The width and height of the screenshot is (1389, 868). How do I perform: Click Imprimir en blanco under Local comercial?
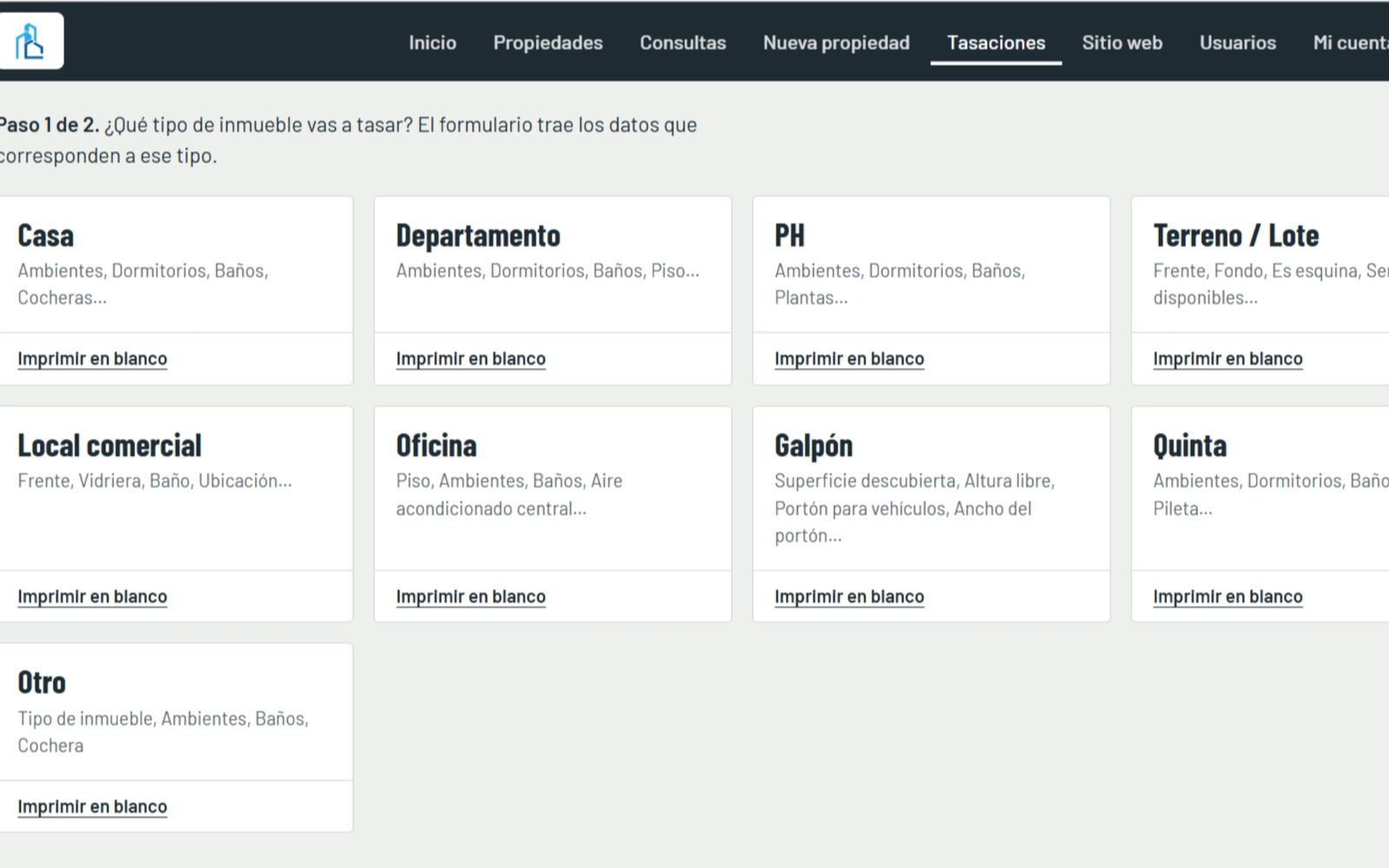pos(92,596)
